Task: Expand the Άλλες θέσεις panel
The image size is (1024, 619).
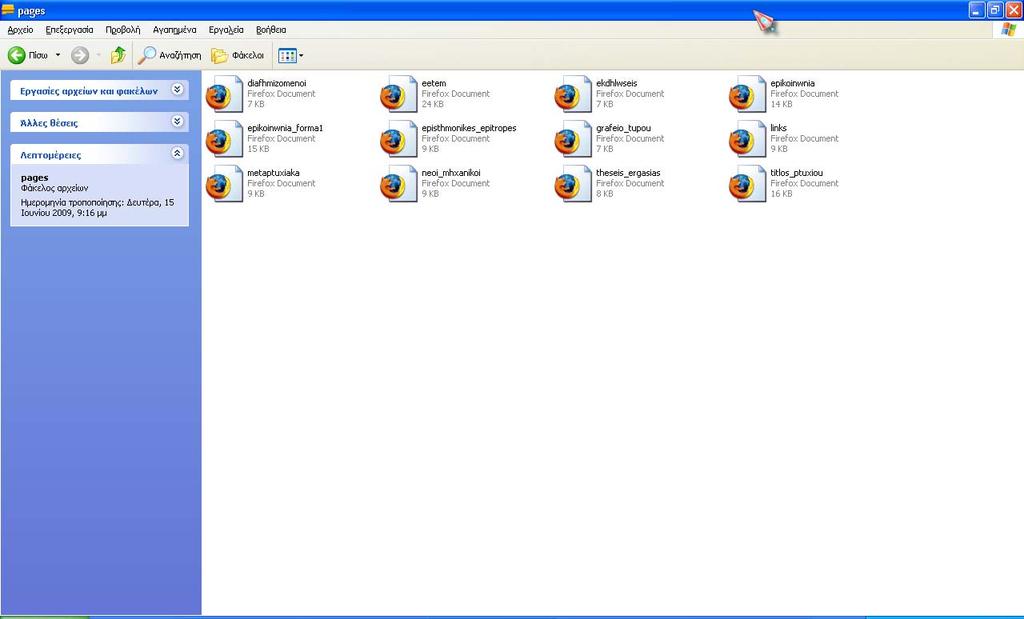Action: (177, 121)
